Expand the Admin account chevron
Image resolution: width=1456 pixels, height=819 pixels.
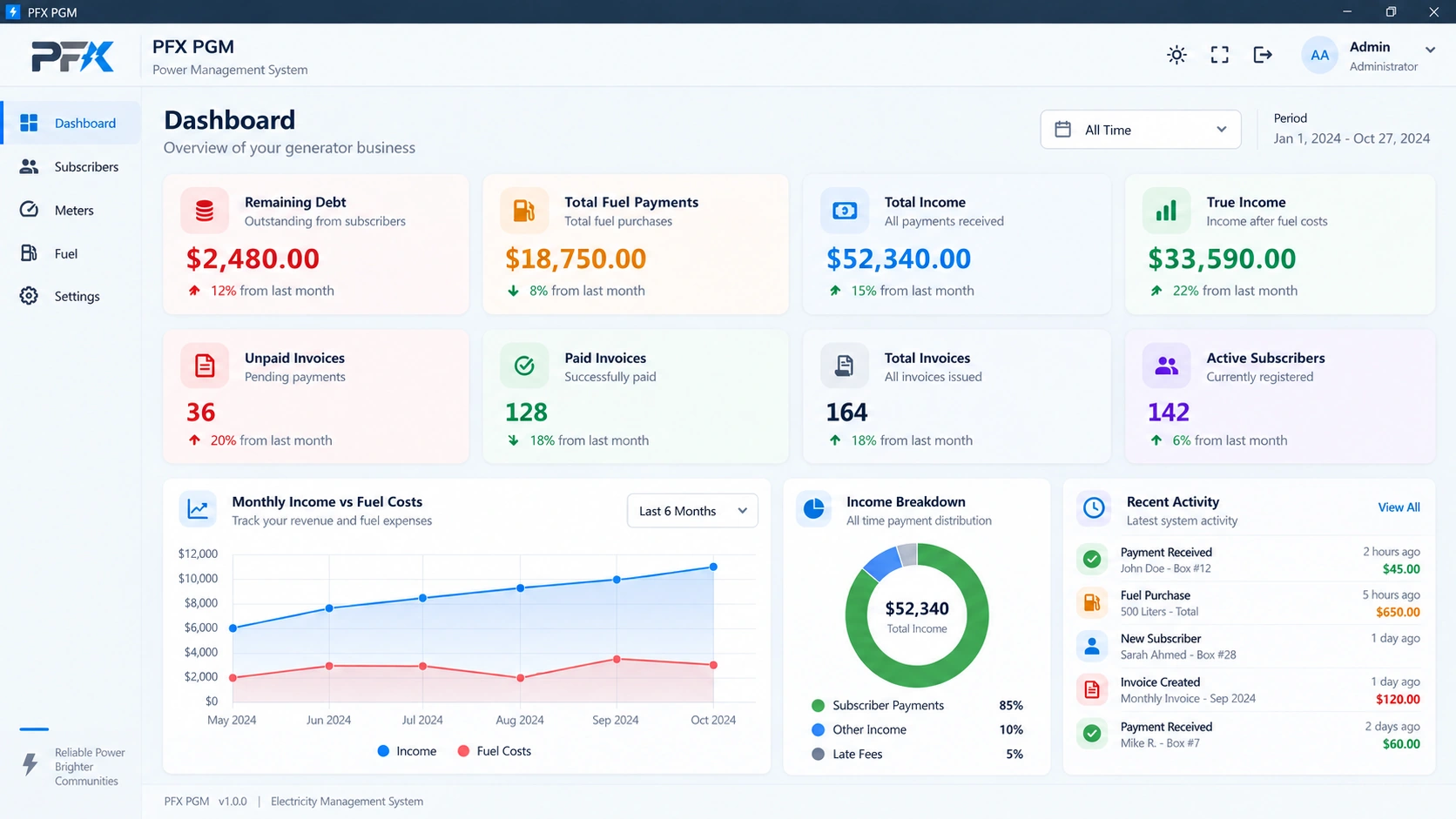(1430, 50)
